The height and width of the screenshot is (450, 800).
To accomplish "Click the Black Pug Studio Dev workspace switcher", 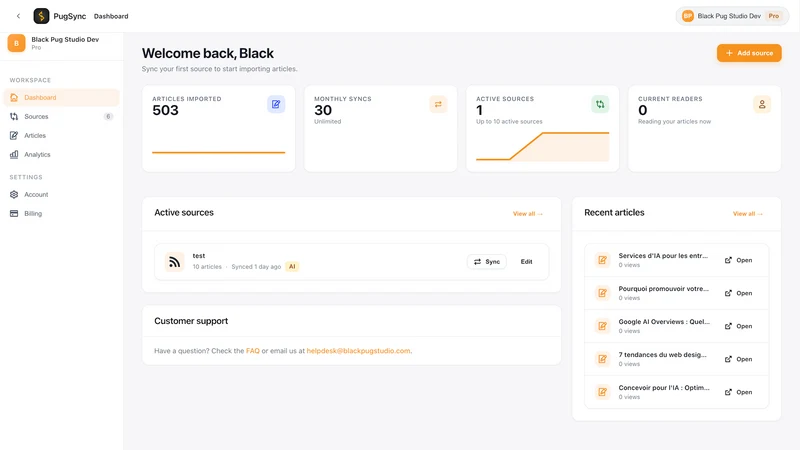I will (x=61, y=43).
